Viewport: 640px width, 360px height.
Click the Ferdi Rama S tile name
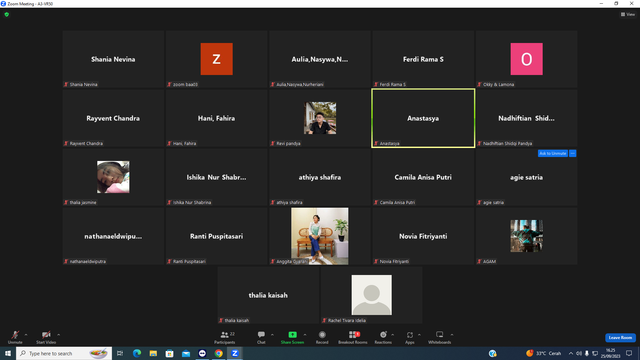(x=423, y=59)
